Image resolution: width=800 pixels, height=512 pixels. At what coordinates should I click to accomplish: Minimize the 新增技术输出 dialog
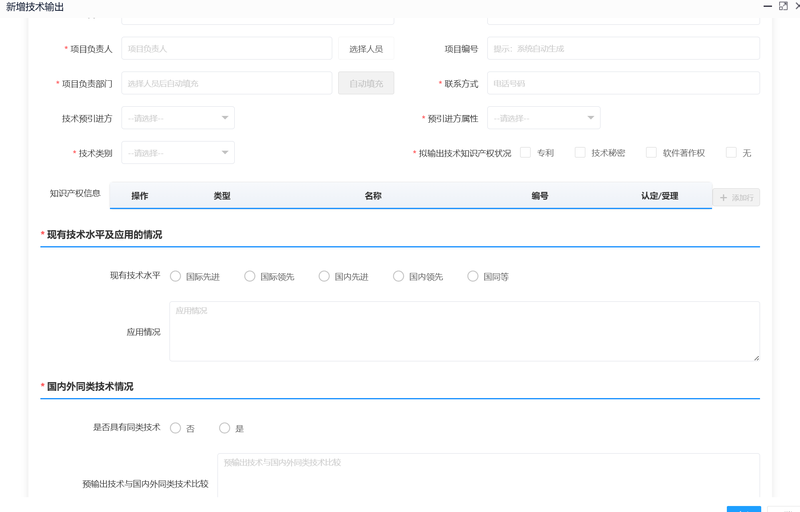pyautogui.click(x=768, y=6)
